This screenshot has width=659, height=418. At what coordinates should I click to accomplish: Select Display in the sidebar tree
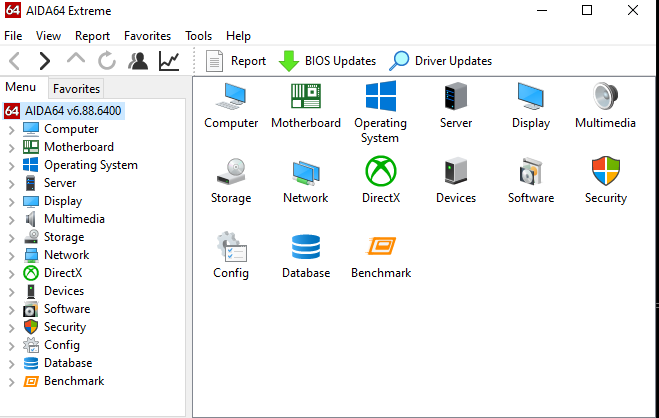coord(63,201)
